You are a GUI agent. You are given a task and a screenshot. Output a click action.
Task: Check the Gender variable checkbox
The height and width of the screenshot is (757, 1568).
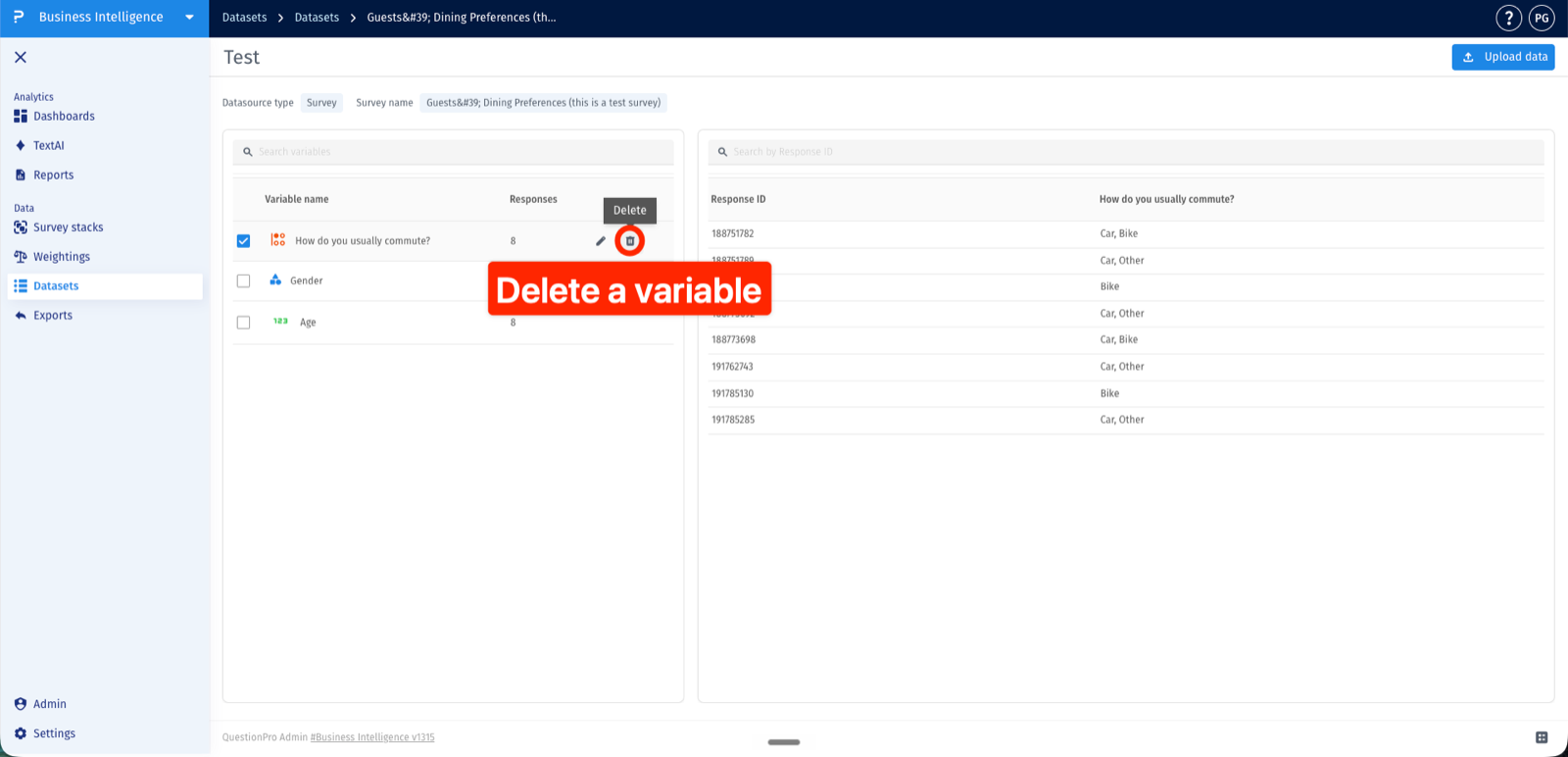243,281
